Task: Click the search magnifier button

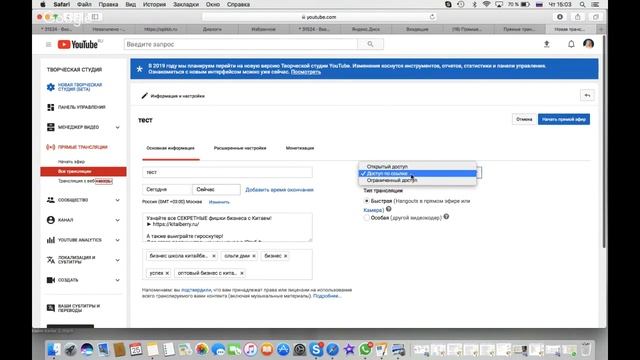Action: coord(370,44)
